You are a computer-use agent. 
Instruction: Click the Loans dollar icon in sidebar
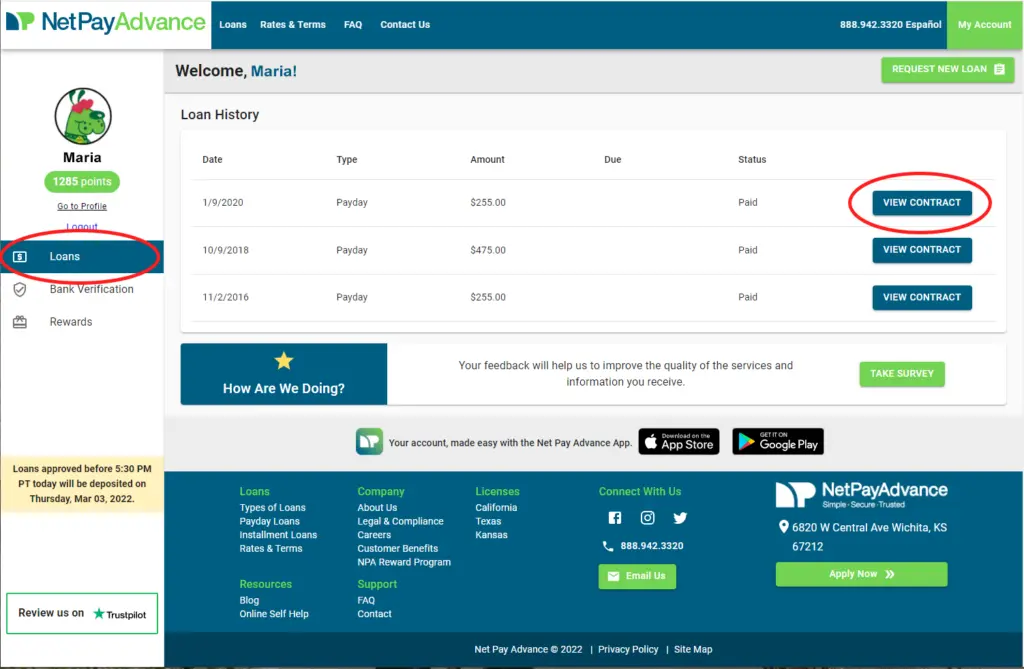(x=20, y=257)
